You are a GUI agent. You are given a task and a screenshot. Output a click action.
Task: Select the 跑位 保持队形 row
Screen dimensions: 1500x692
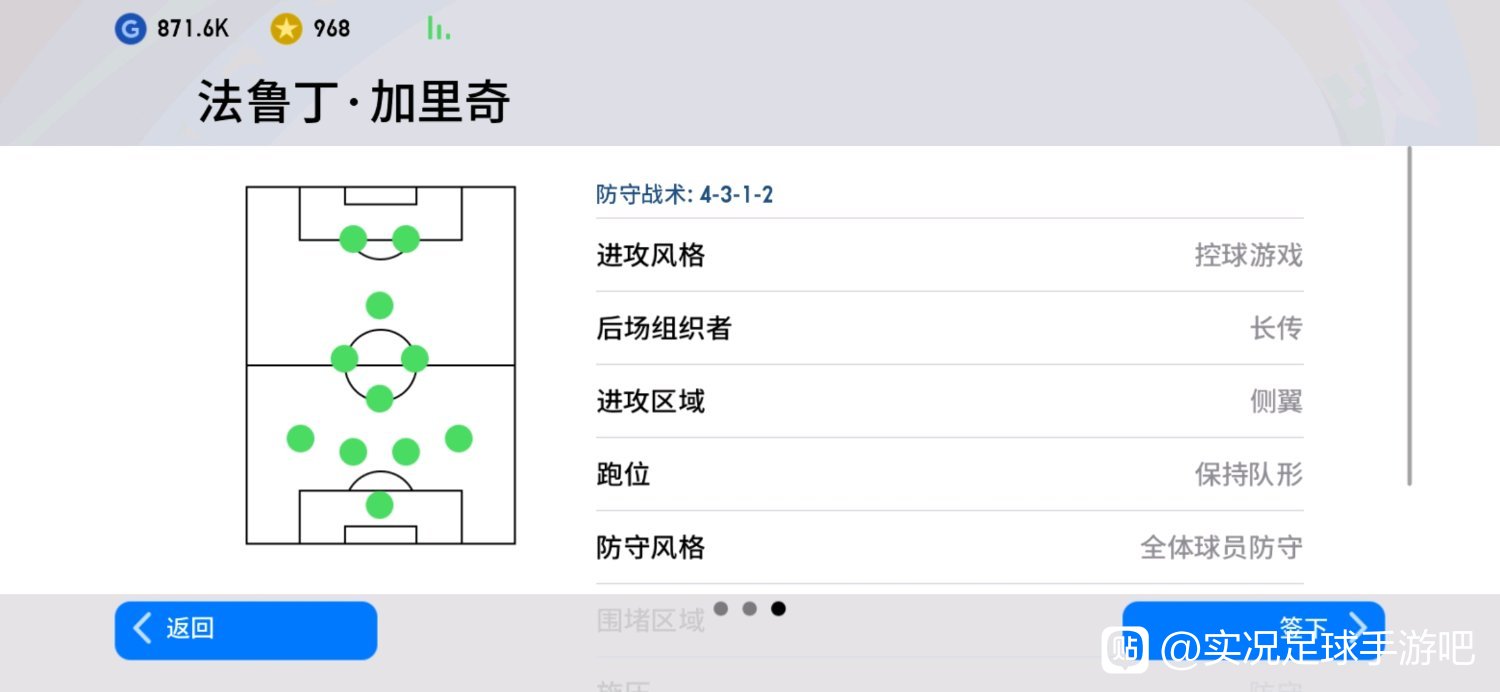949,474
